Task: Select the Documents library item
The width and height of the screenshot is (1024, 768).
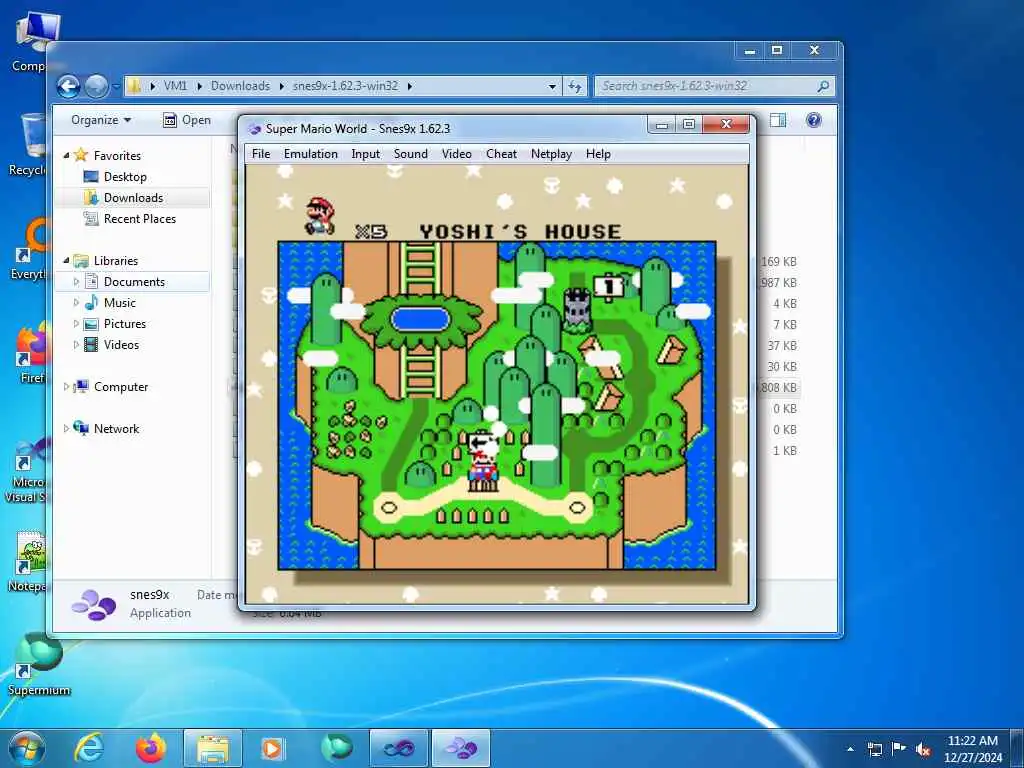Action: pos(134,282)
